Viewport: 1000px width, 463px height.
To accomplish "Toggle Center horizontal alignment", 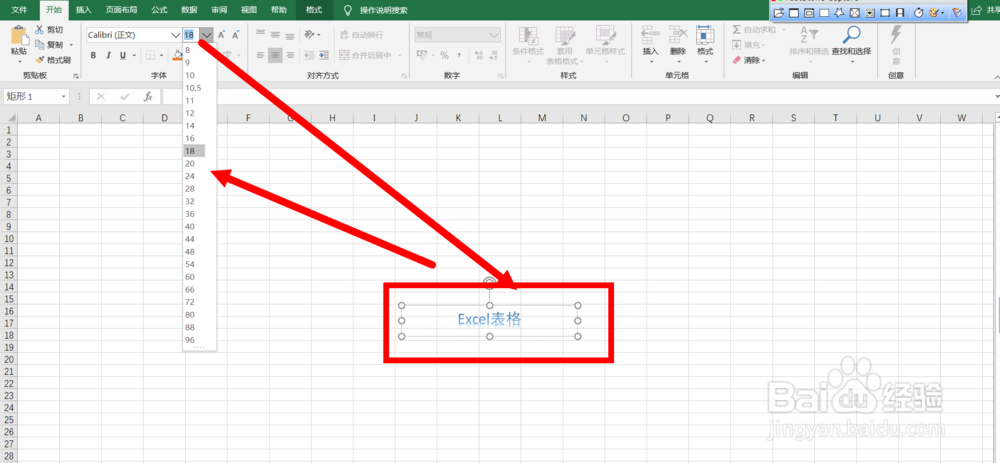I will (x=275, y=55).
